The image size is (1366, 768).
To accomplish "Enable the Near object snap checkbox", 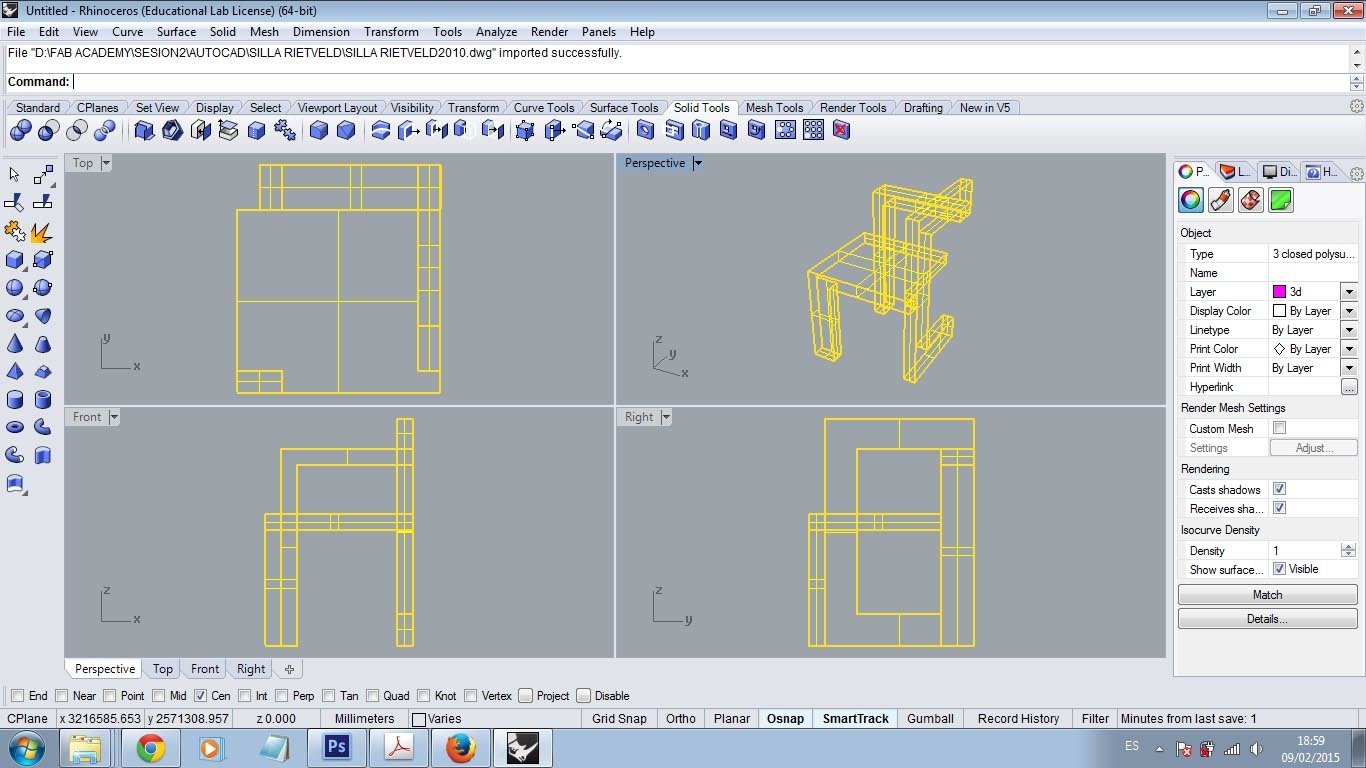I will point(62,696).
